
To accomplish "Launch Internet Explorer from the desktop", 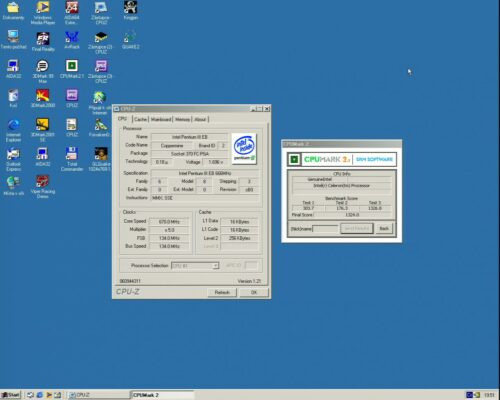I will [13, 130].
